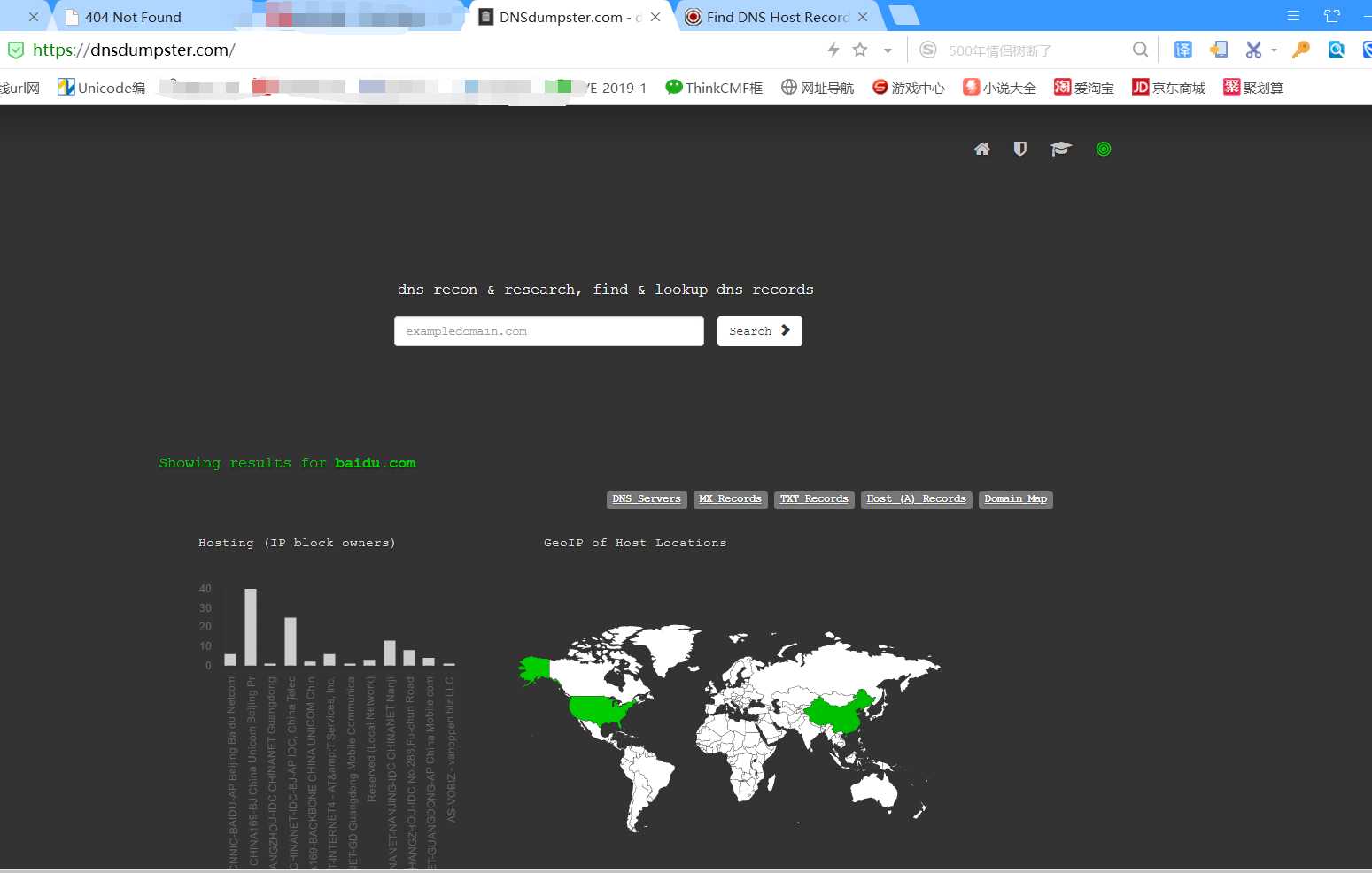Click the GeoIP of Host Locations heading
Screen dimensions: 1372x873
(635, 543)
